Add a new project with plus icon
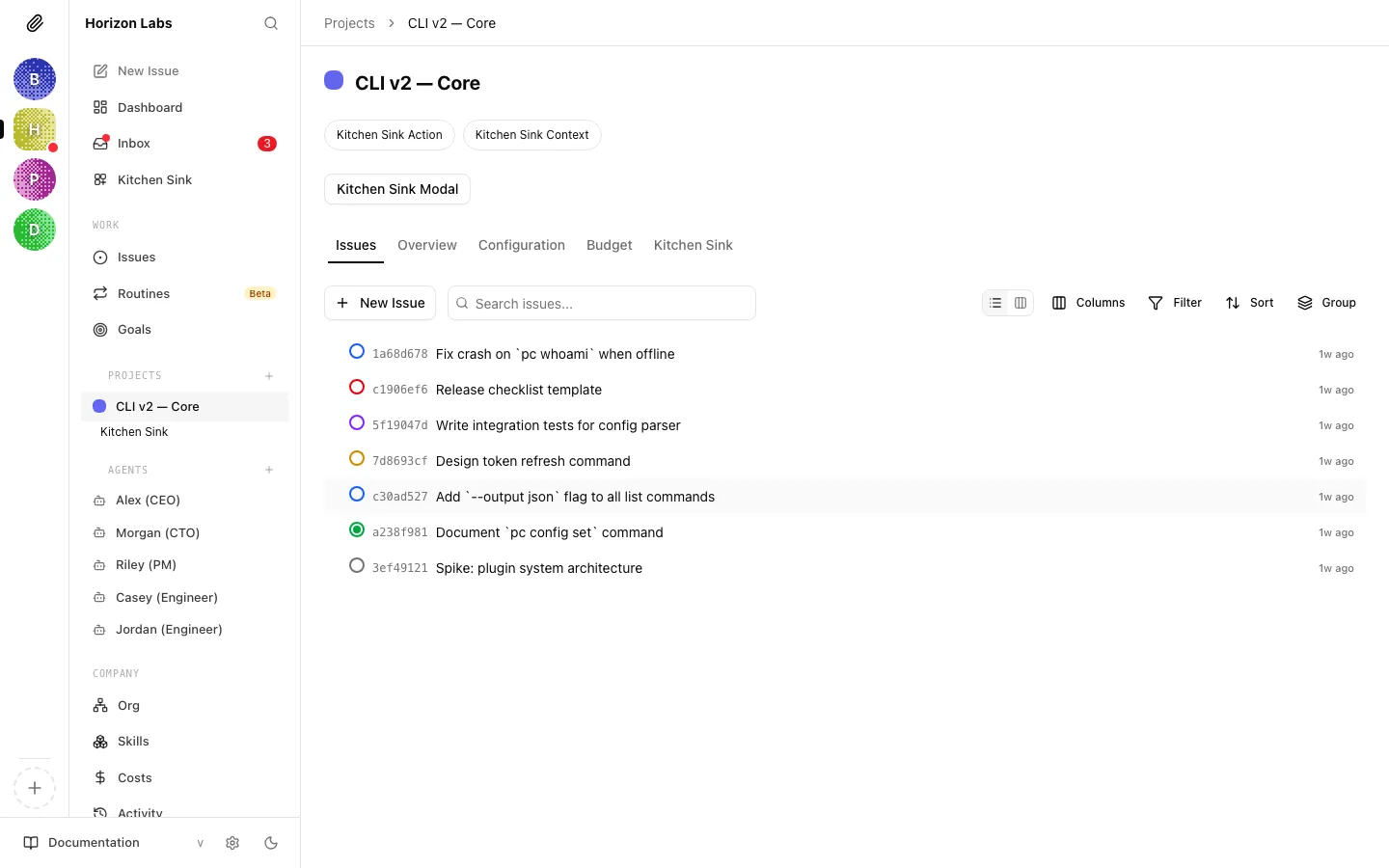Viewport: 1389px width, 868px height. pos(269,376)
